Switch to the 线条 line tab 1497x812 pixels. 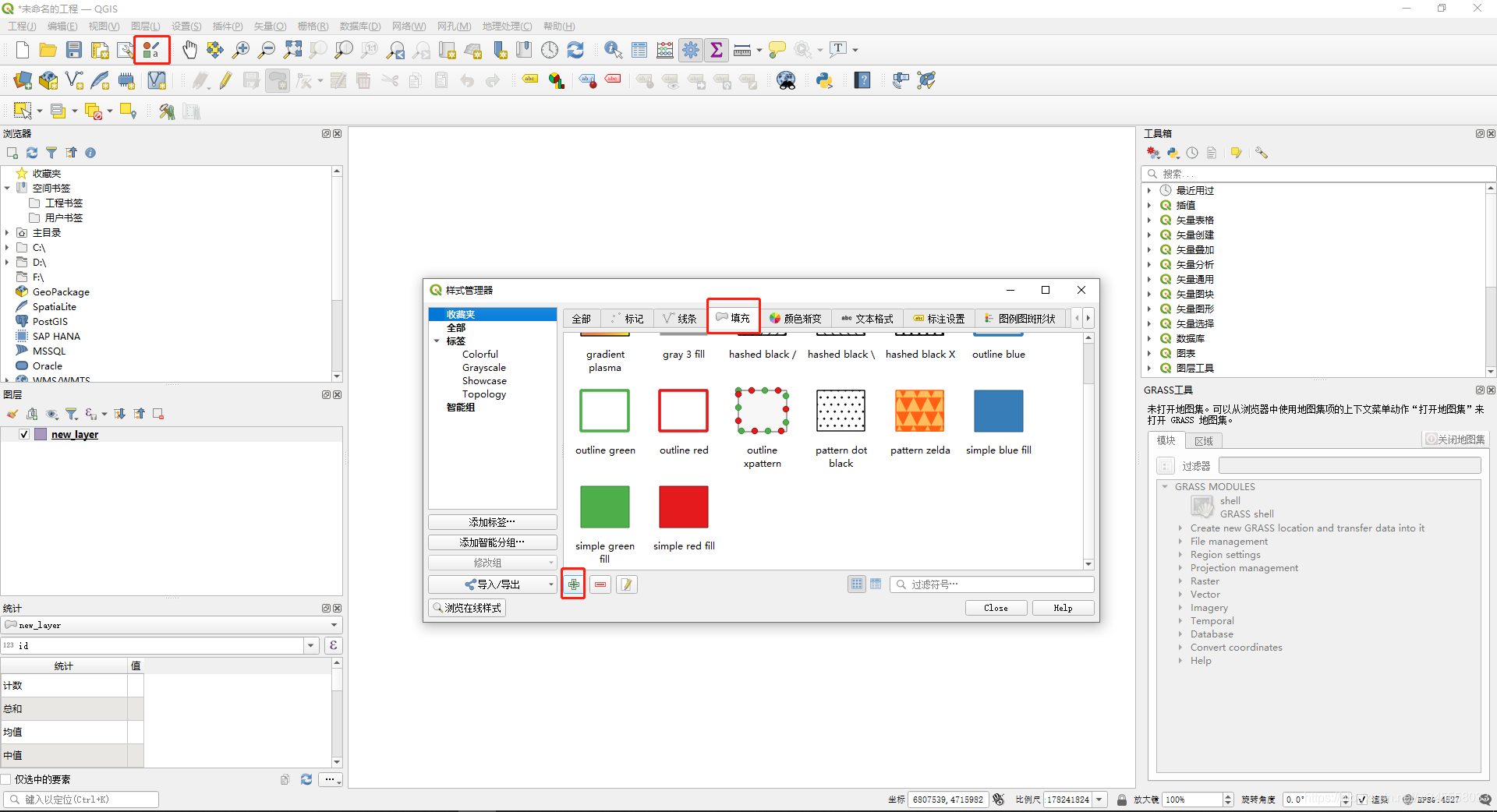point(680,319)
